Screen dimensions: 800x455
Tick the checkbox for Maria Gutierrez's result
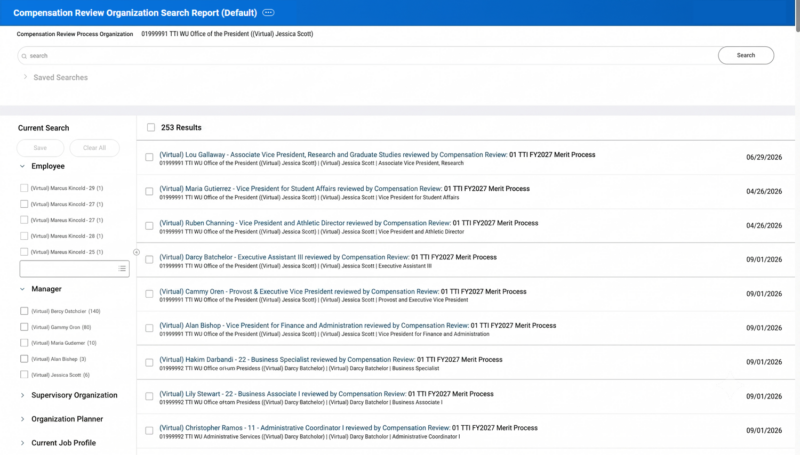pyautogui.click(x=149, y=191)
